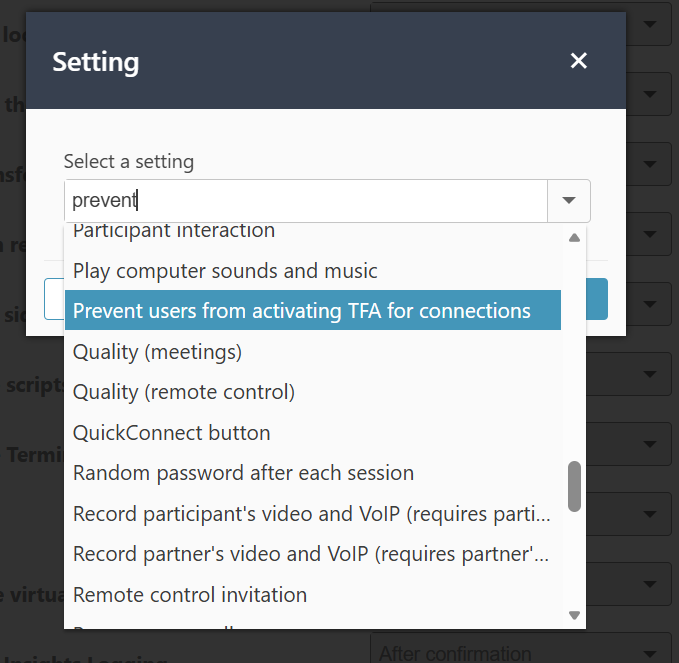Image resolution: width=679 pixels, height=663 pixels.
Task: Select Quality (meetings) from list
Action: click(x=157, y=352)
